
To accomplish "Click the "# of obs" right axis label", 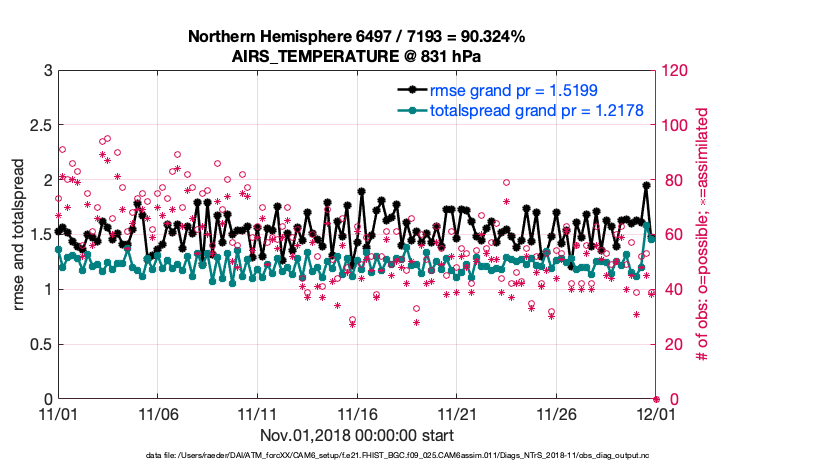I will pyautogui.click(x=703, y=235).
